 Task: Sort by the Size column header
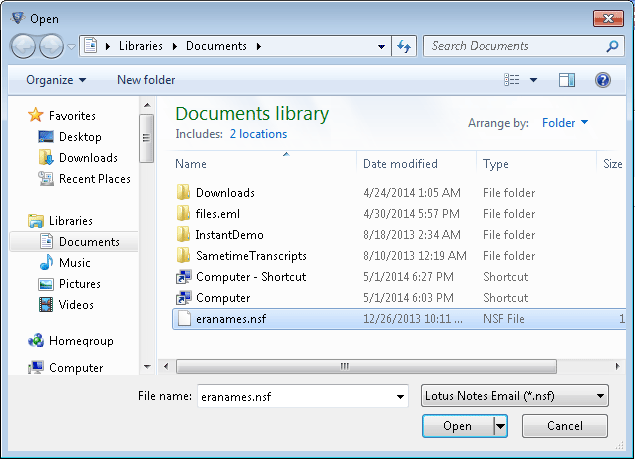point(612,164)
